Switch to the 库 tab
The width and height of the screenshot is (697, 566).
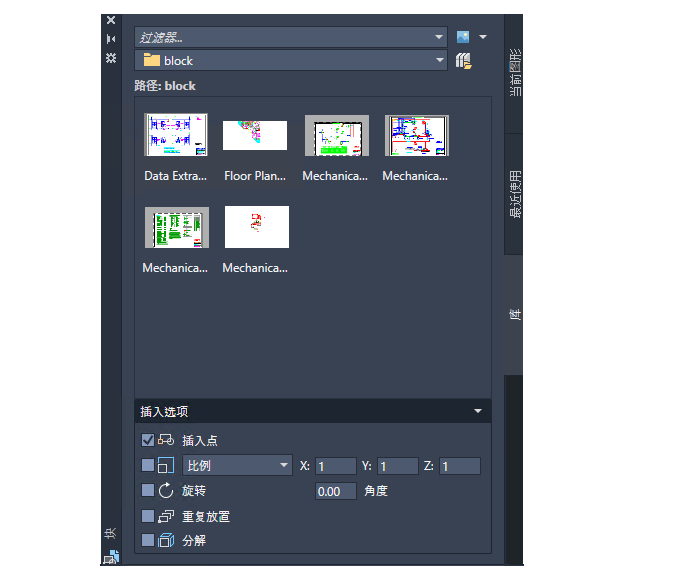tap(514, 315)
